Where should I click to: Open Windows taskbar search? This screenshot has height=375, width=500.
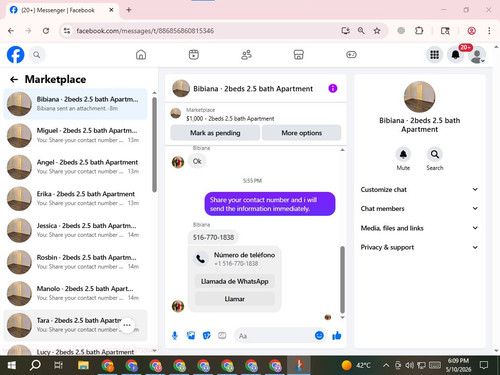point(35,365)
